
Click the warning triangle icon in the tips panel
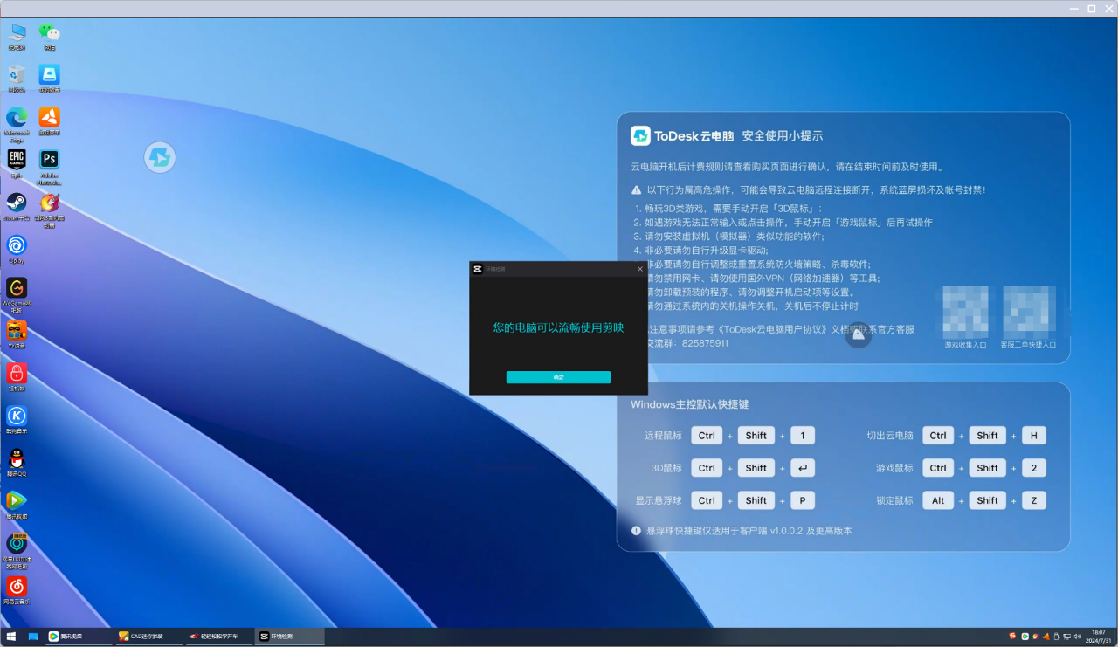point(636,190)
